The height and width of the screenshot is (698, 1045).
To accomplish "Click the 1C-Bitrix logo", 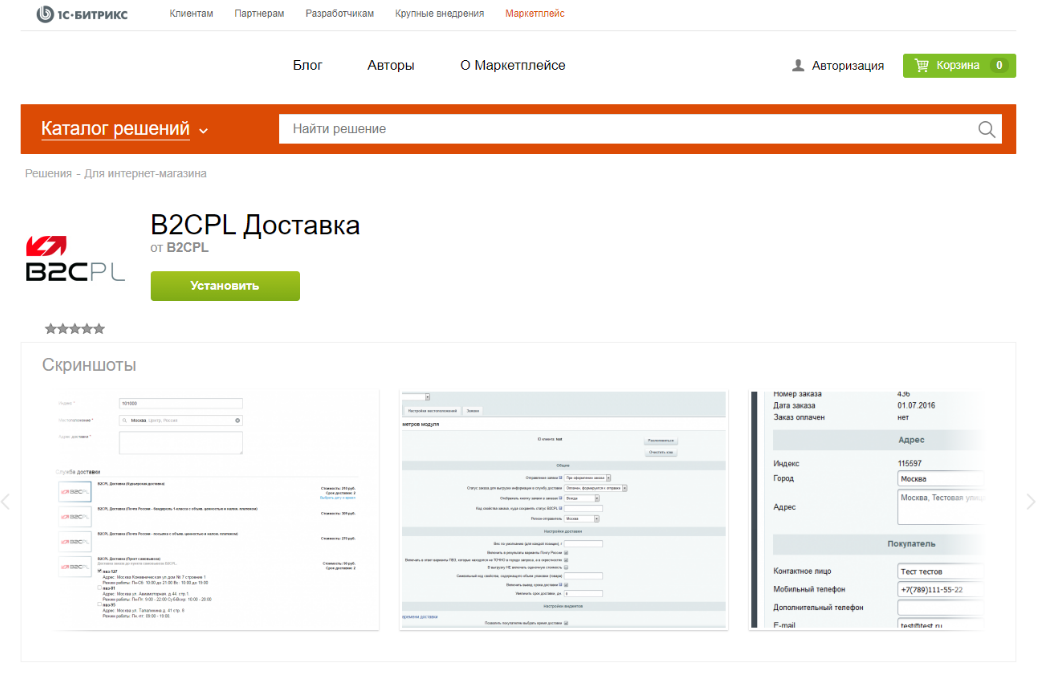I will click(82, 14).
